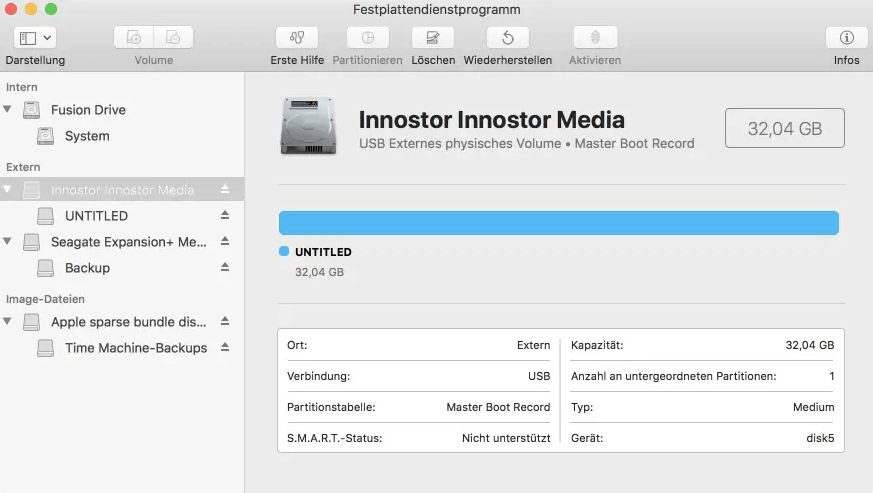Click the 'Intern' sidebar section header
873x493 pixels.
point(22,87)
